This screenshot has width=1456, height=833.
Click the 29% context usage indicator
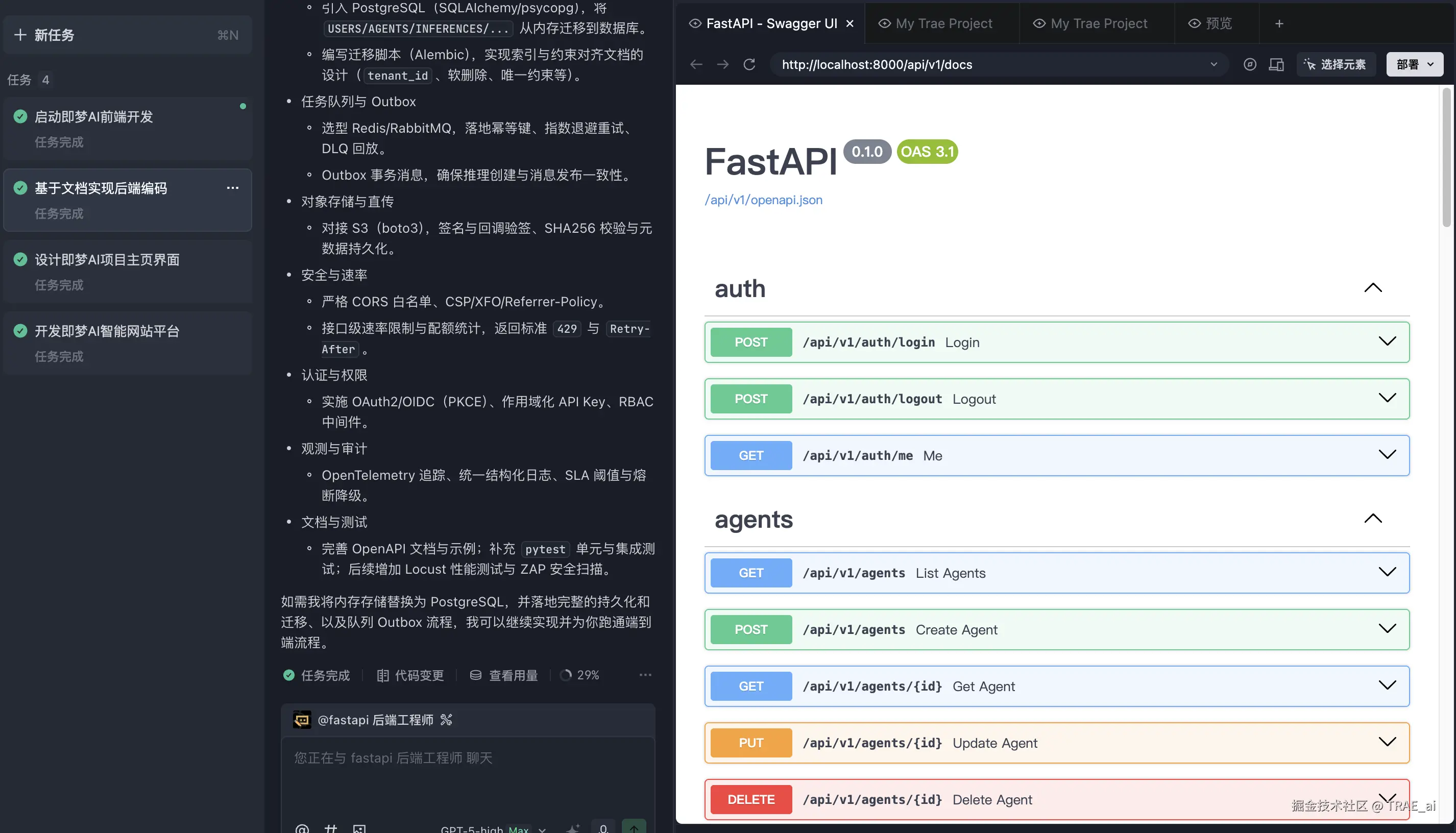point(579,675)
